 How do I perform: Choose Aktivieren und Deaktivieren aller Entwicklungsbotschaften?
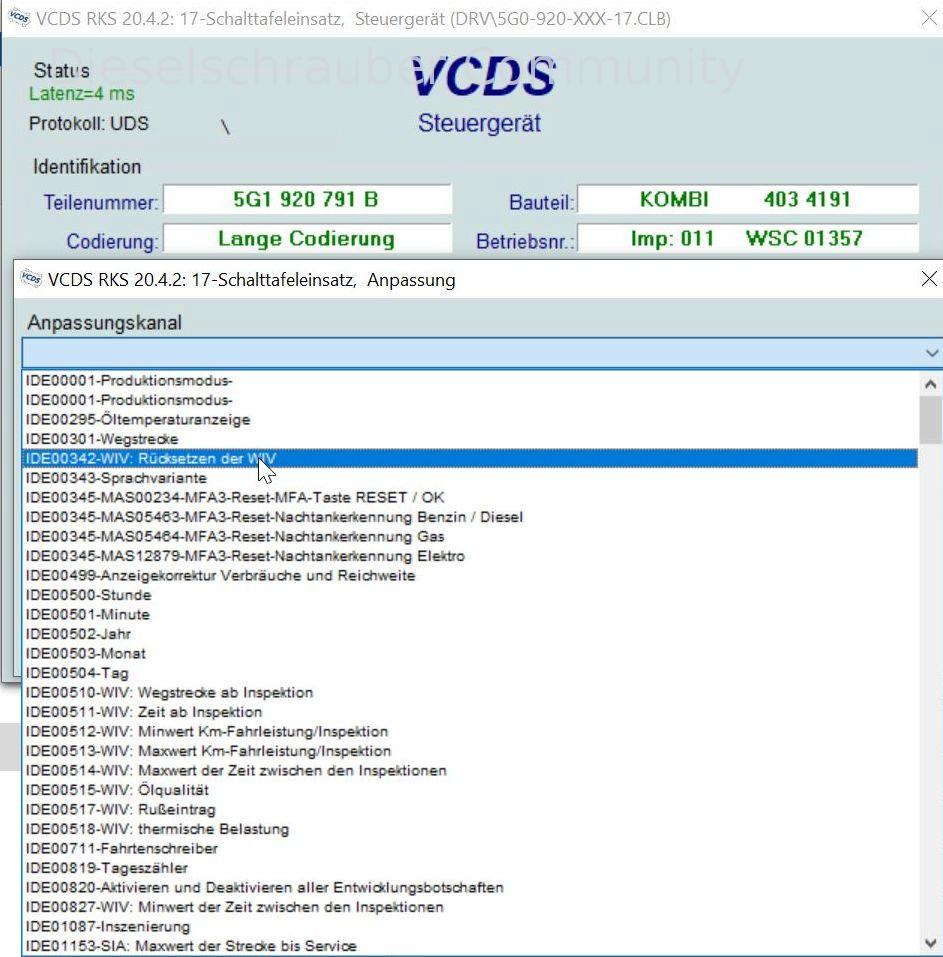tap(470, 888)
